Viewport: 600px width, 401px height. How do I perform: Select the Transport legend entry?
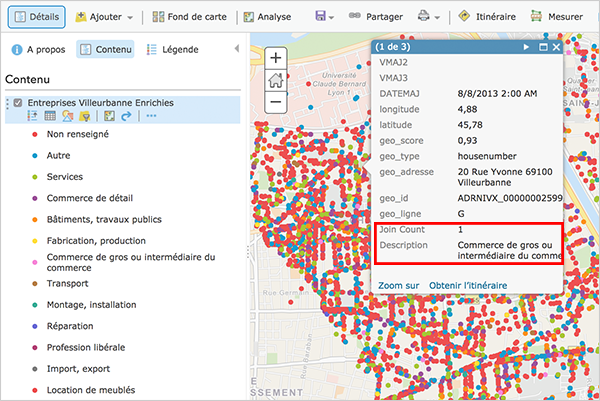tap(67, 284)
